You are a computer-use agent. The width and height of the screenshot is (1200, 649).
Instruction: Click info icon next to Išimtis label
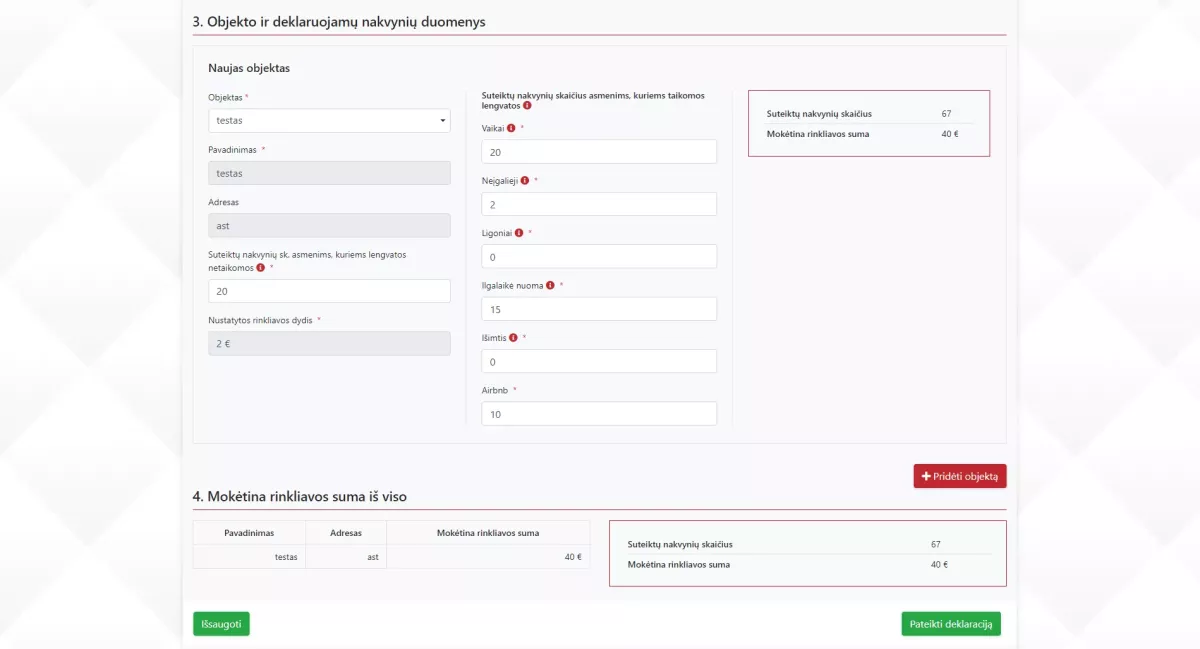(x=513, y=337)
